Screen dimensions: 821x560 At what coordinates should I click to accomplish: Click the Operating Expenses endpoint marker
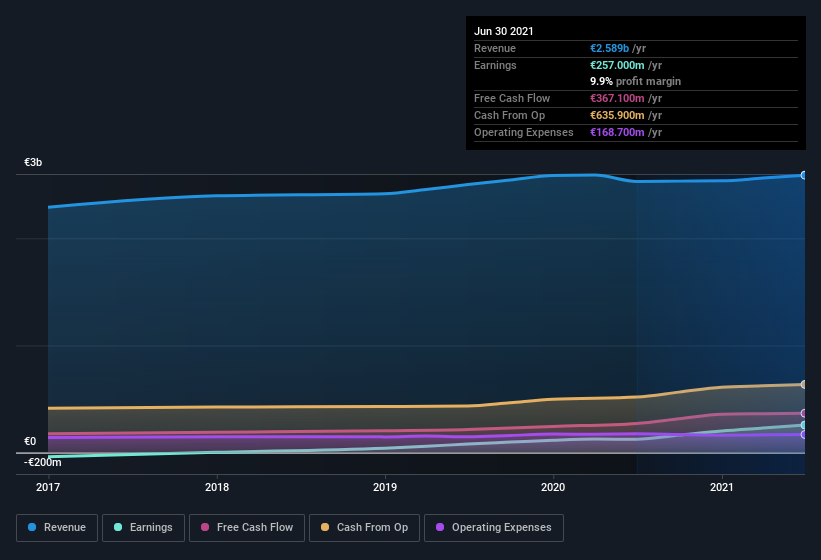pyautogui.click(x=804, y=434)
